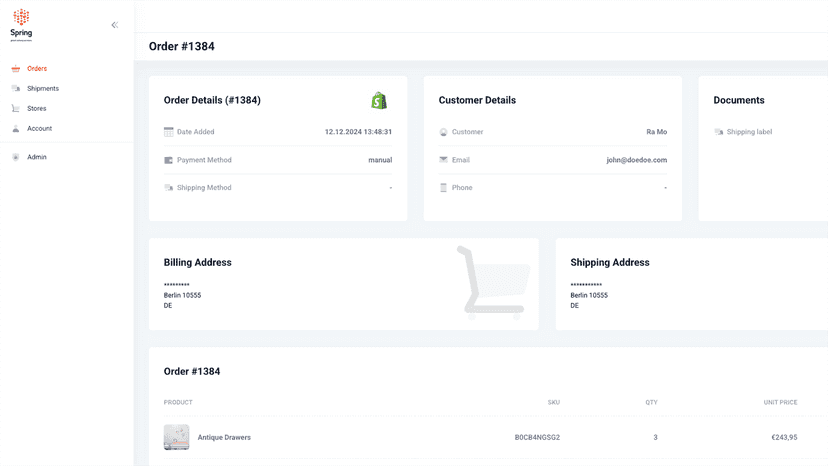Click the Email envelope icon
The width and height of the screenshot is (828, 466).
coord(444,160)
